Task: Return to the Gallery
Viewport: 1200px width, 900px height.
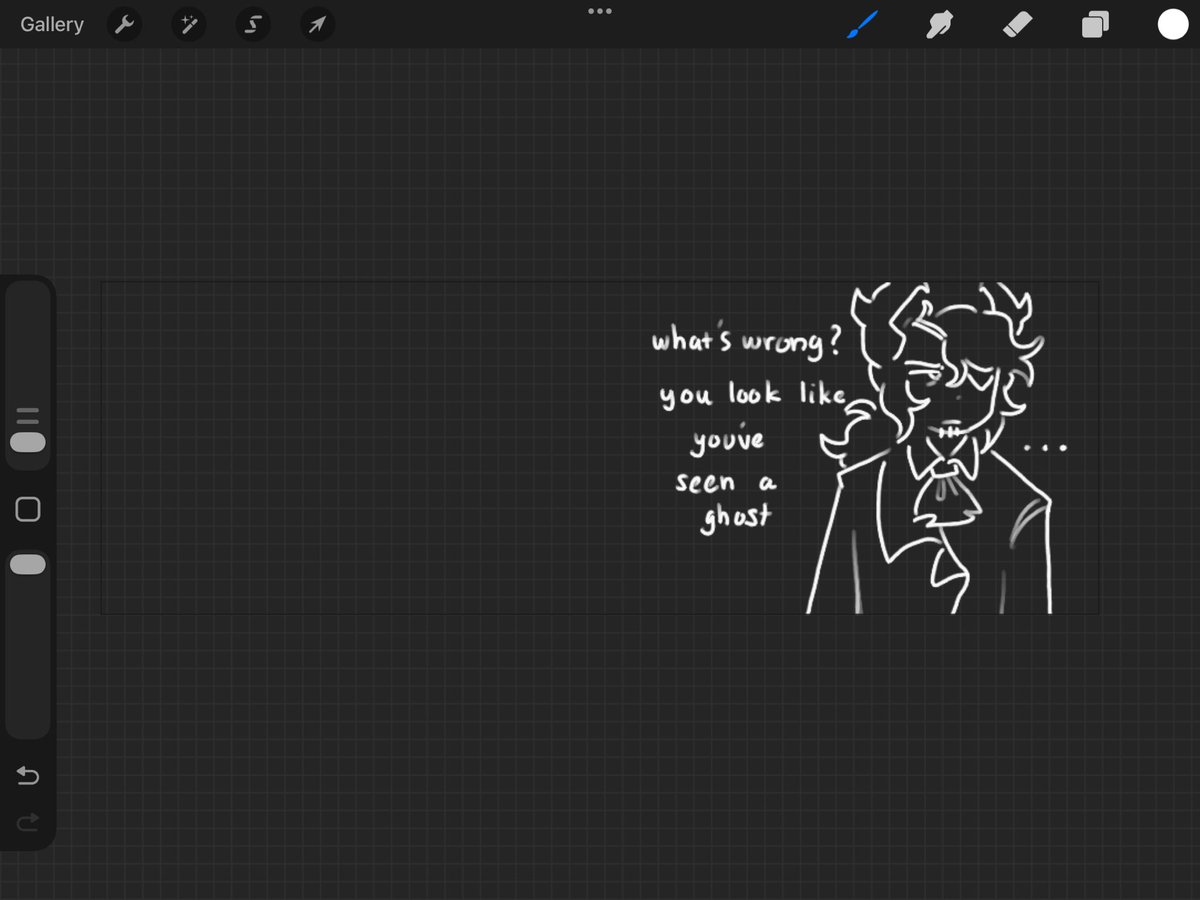Action: (52, 25)
